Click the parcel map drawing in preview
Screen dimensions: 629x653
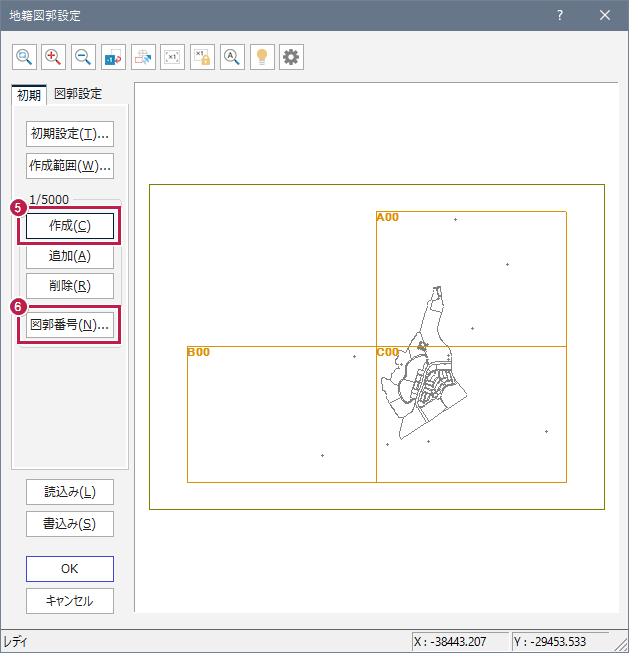coord(424,364)
